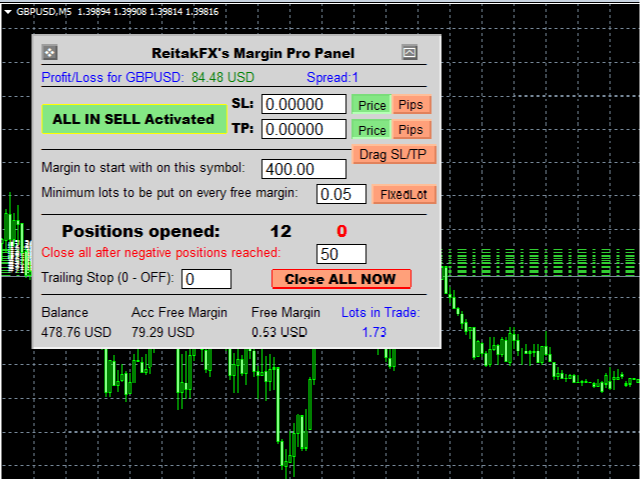Click ReitakFX's Margin Pro Panel title
640x480 pixels.
pos(253,53)
